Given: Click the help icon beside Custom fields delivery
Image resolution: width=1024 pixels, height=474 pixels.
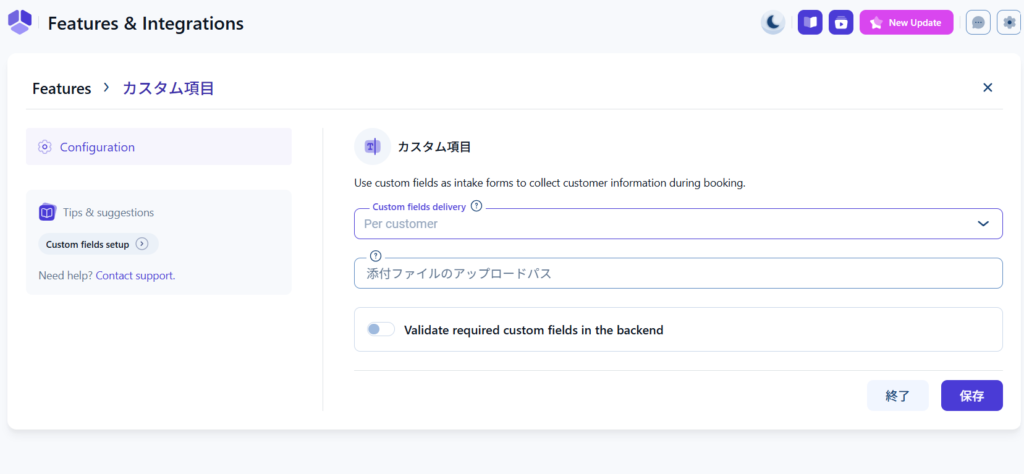Looking at the screenshot, I should click(x=476, y=206).
